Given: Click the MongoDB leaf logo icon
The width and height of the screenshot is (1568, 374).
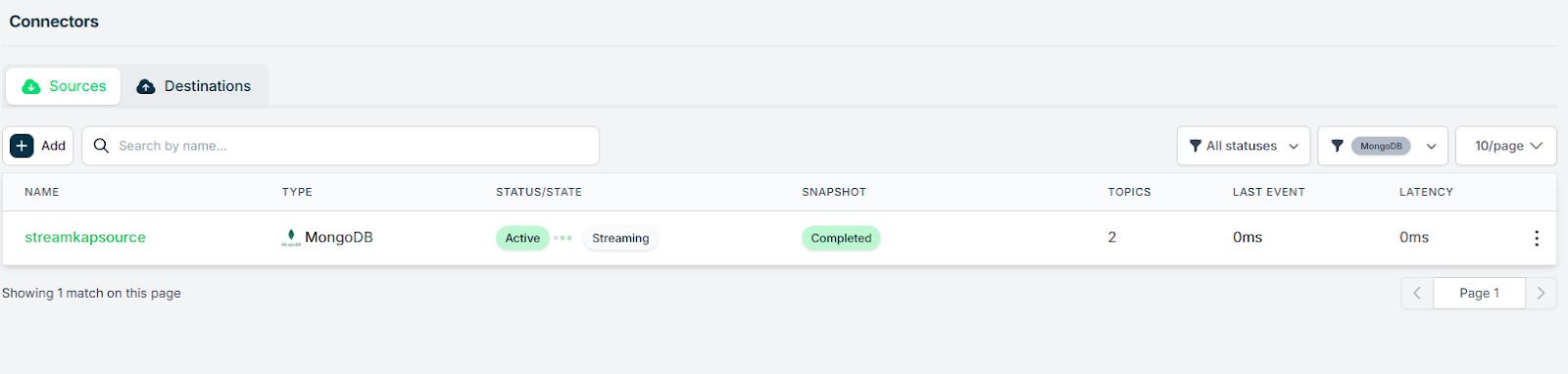Looking at the screenshot, I should point(291,237).
